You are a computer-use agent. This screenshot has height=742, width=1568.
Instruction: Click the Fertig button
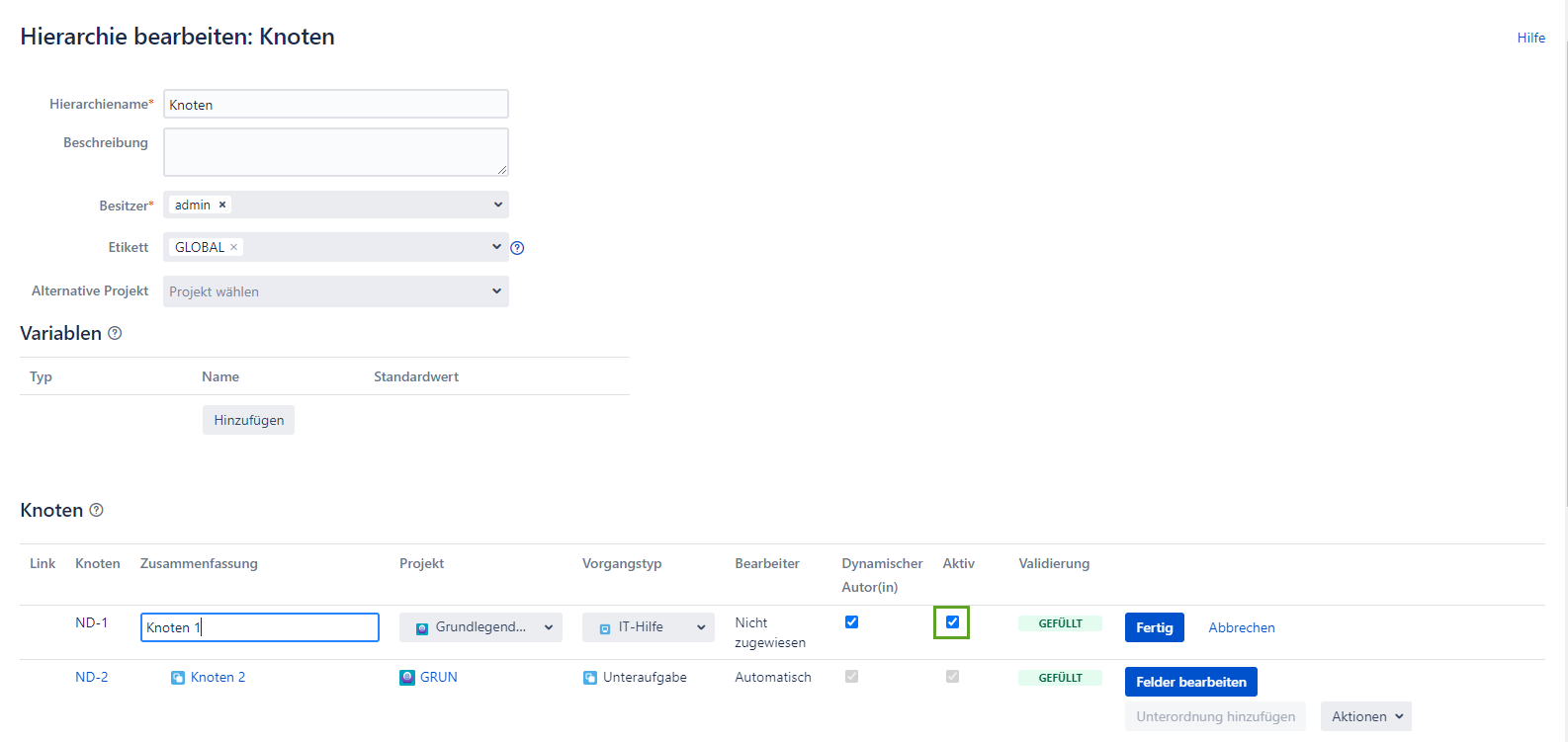click(x=1154, y=627)
